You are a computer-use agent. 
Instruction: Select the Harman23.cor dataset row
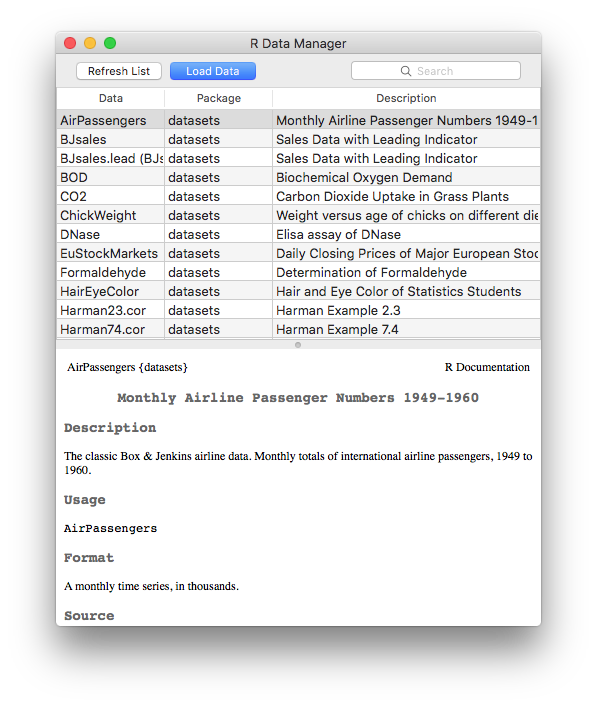[x=298, y=310]
